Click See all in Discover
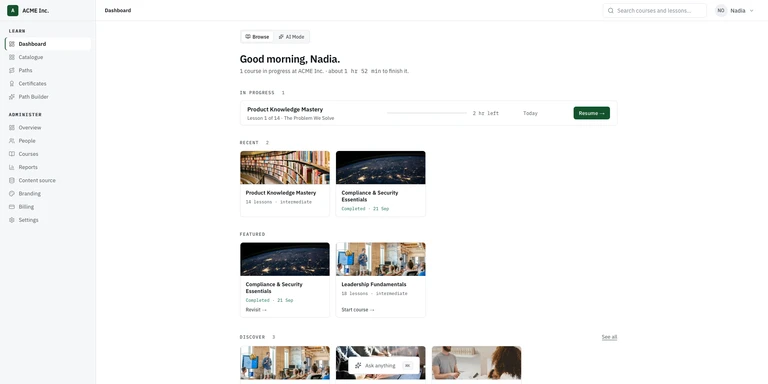Screen dimensions: 768x384 (x=609, y=337)
